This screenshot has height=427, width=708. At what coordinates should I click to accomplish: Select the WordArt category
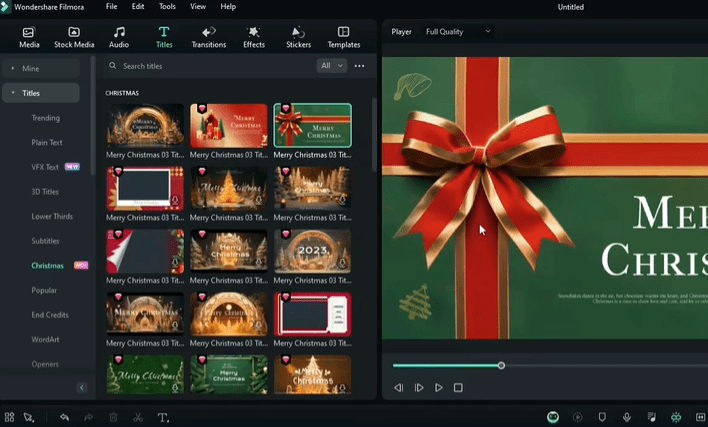(46, 339)
